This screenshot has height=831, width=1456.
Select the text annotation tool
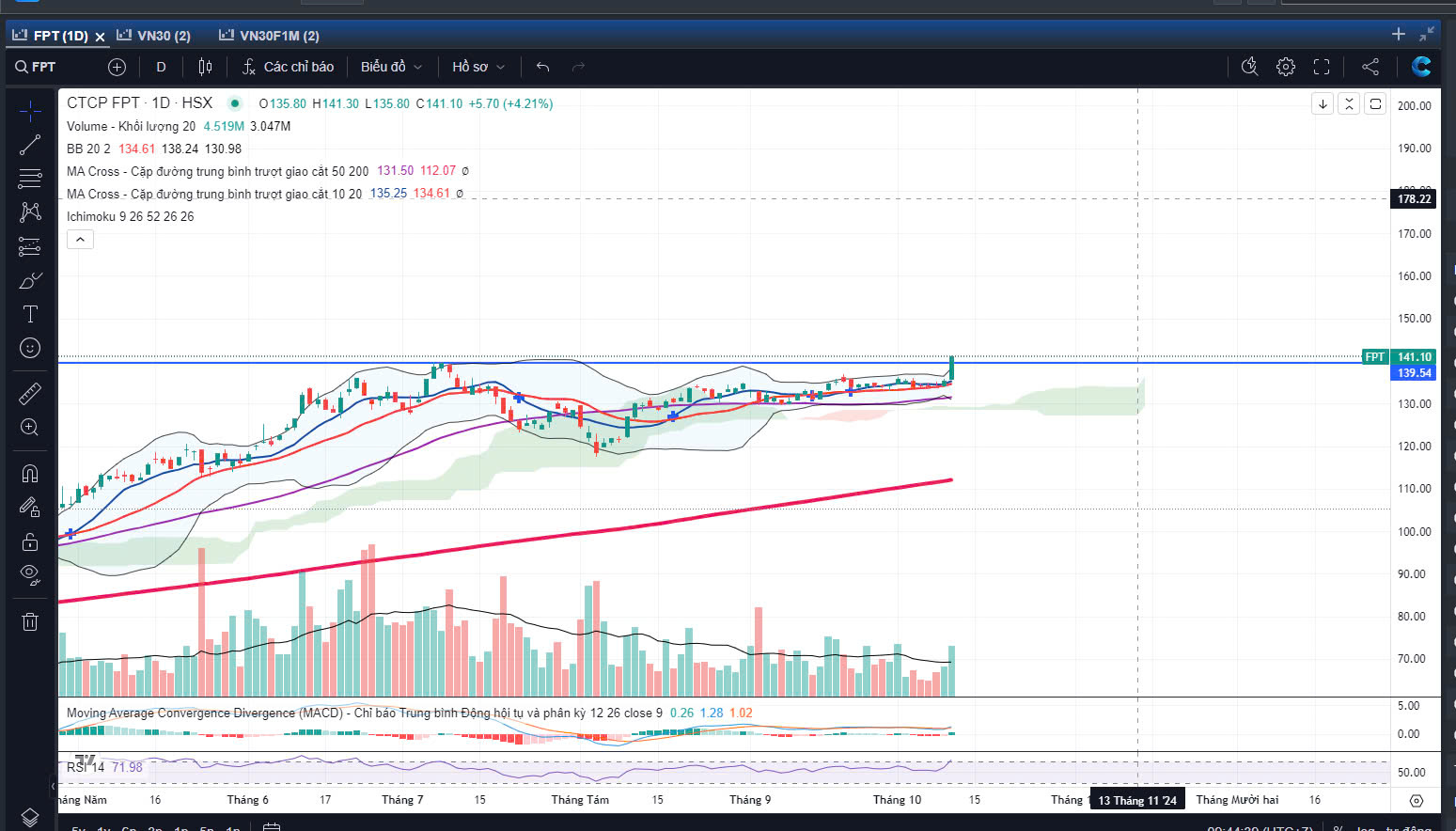coord(30,314)
